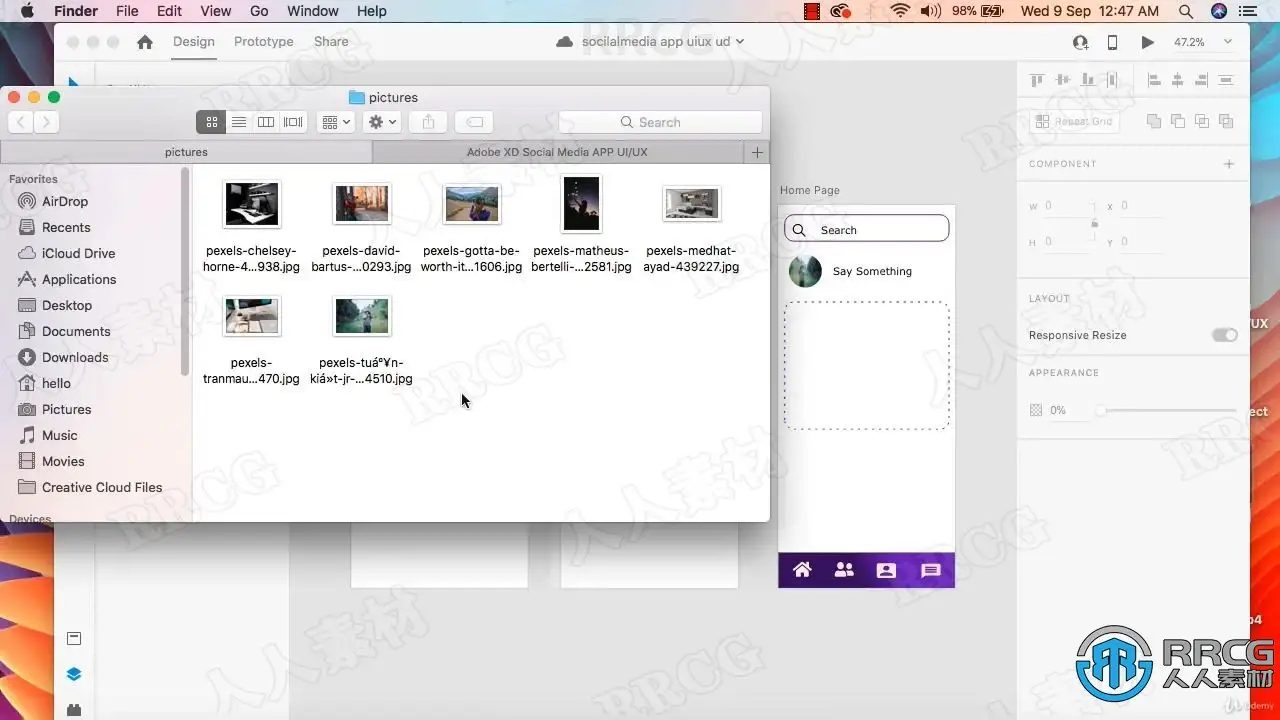This screenshot has width=1280, height=720.
Task: Go back in Finder history
Action: (x=21, y=122)
